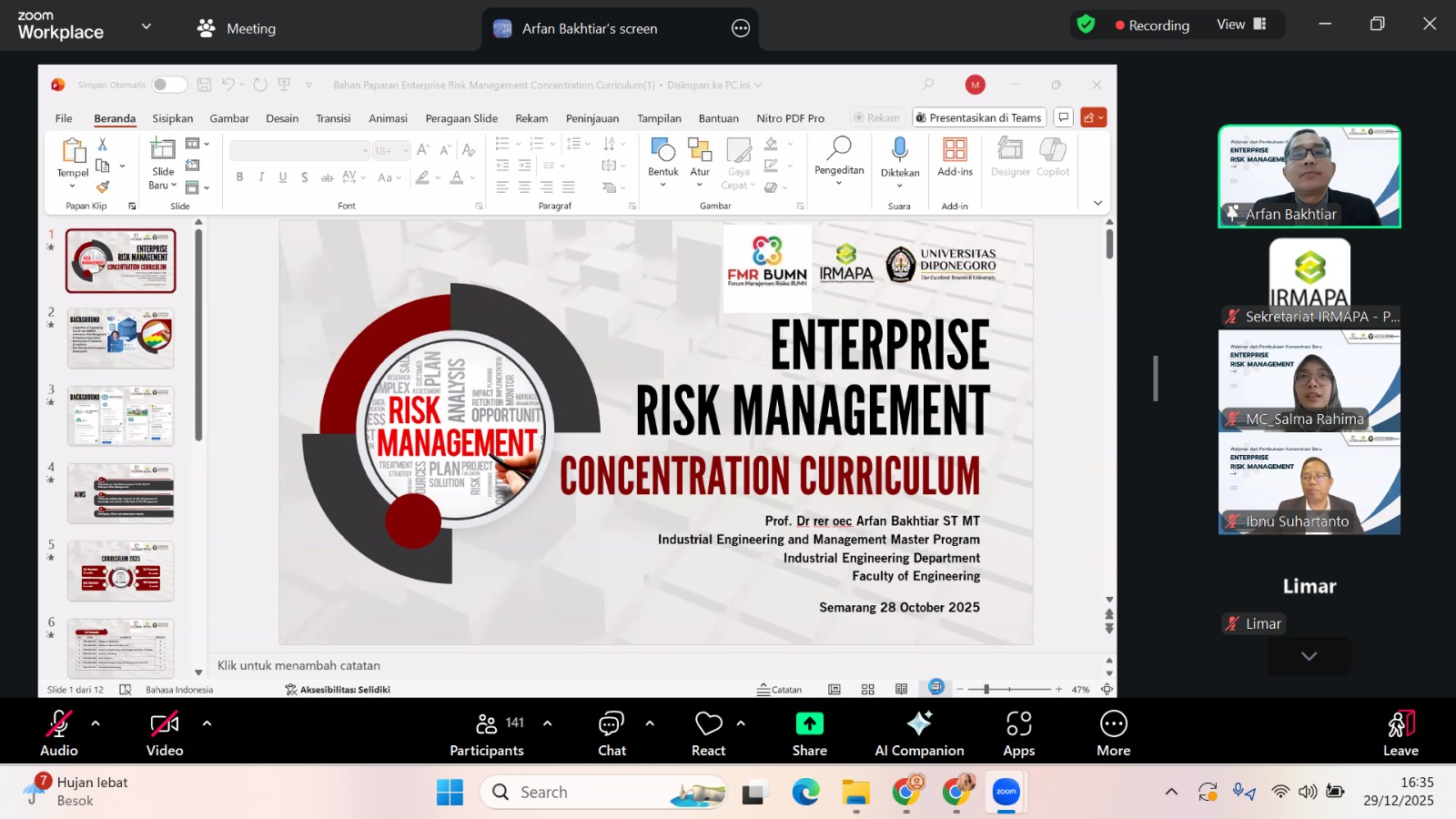Toggle Bold formatting in the Font group
Screen dimensions: 1456x819
[x=240, y=177]
